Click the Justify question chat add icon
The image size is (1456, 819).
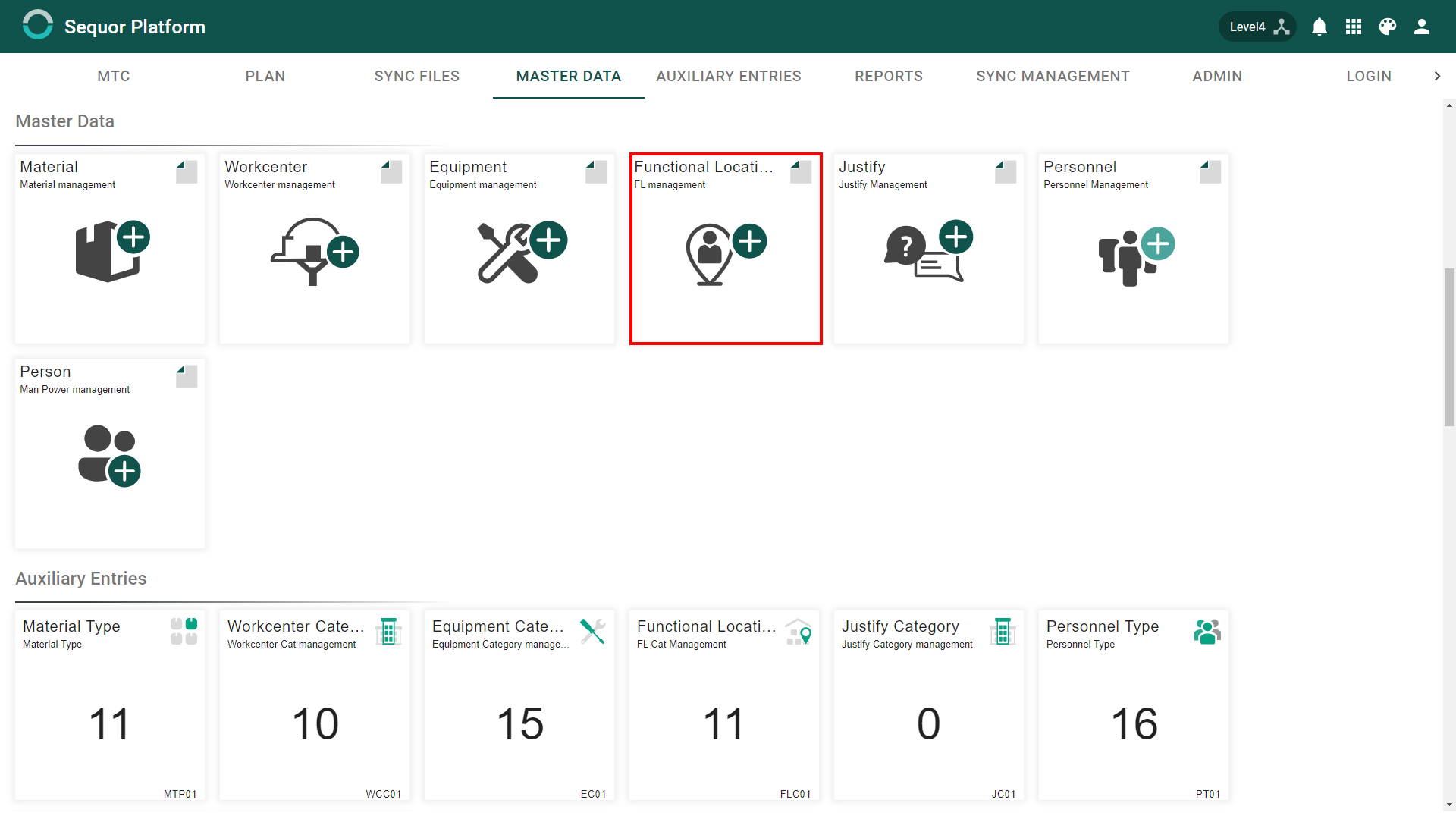click(x=929, y=251)
